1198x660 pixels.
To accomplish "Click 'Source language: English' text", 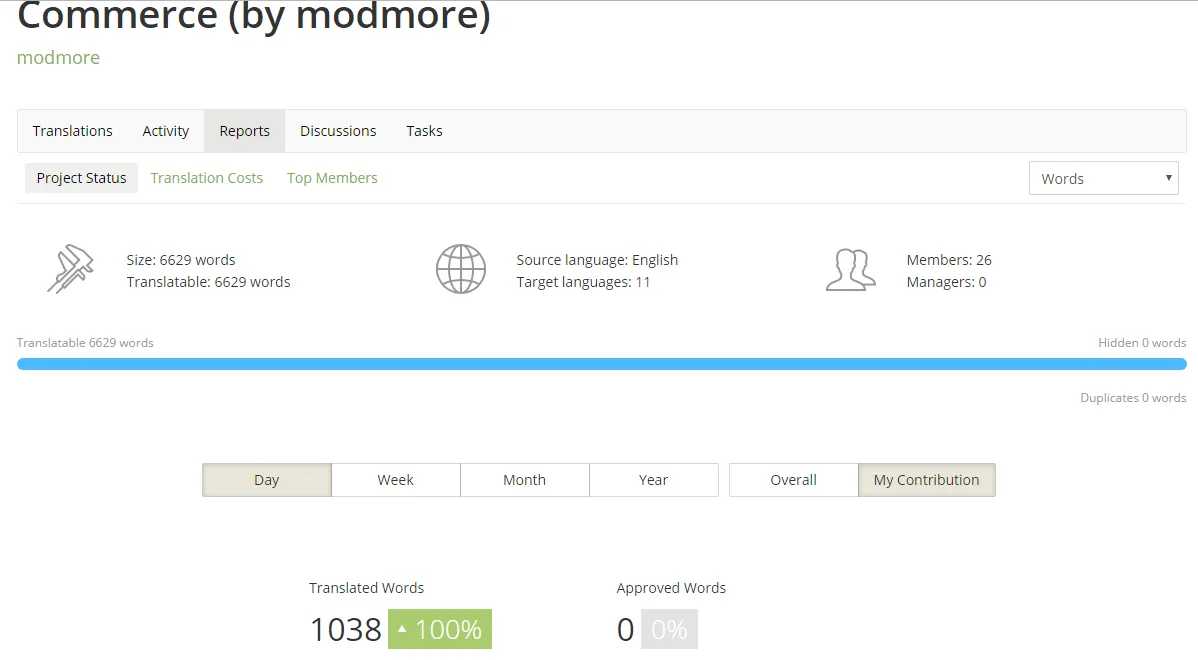I will 597,260.
